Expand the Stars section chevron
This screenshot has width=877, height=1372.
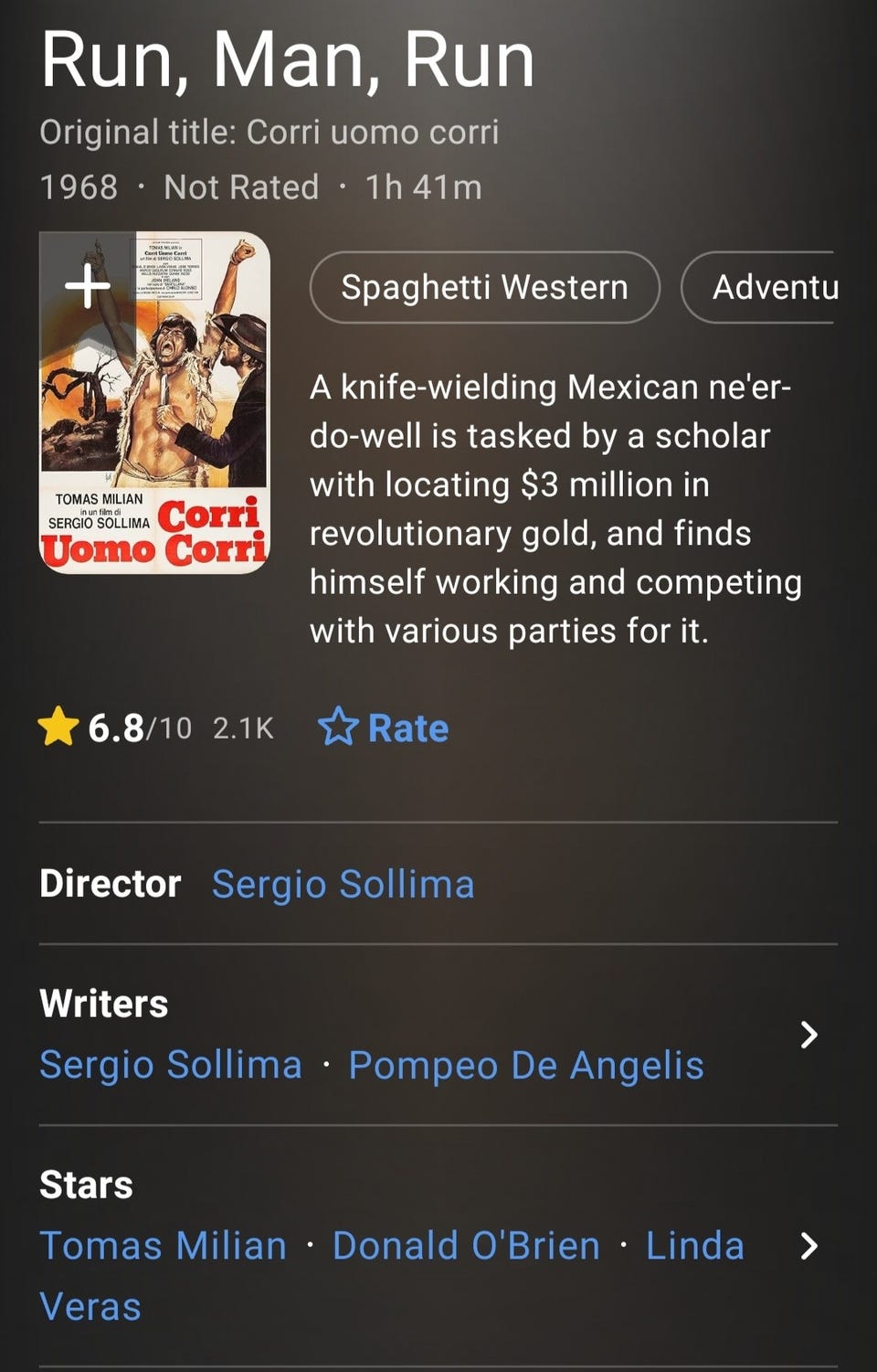808,1246
